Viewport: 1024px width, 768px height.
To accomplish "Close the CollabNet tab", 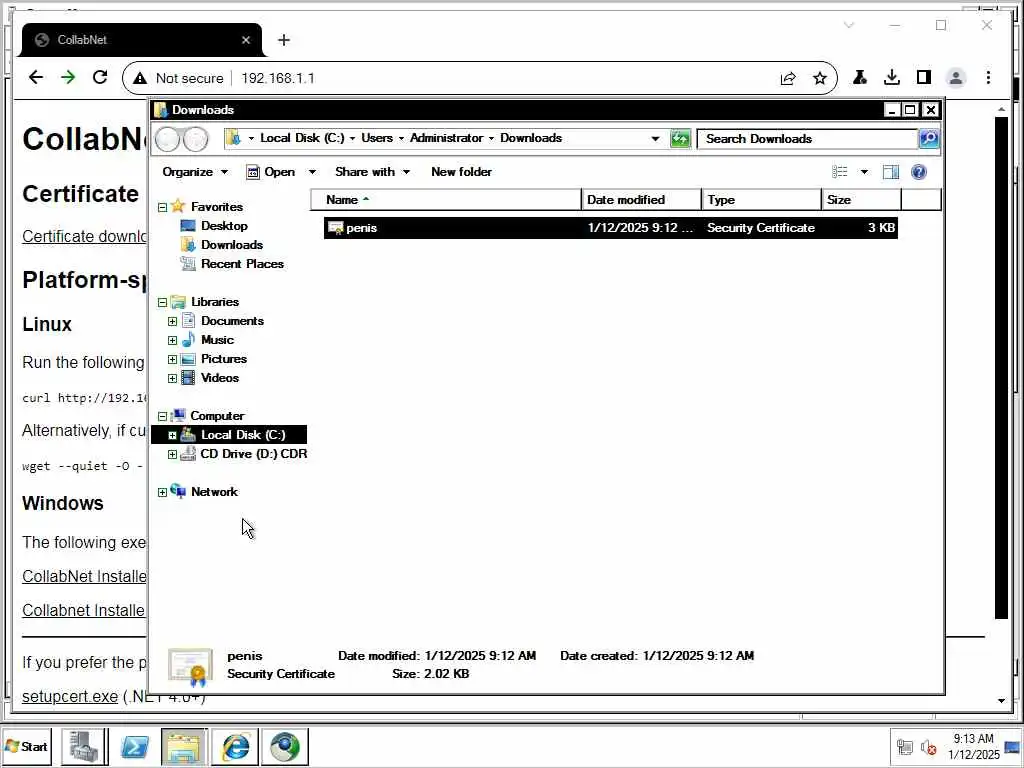I will coord(246,40).
